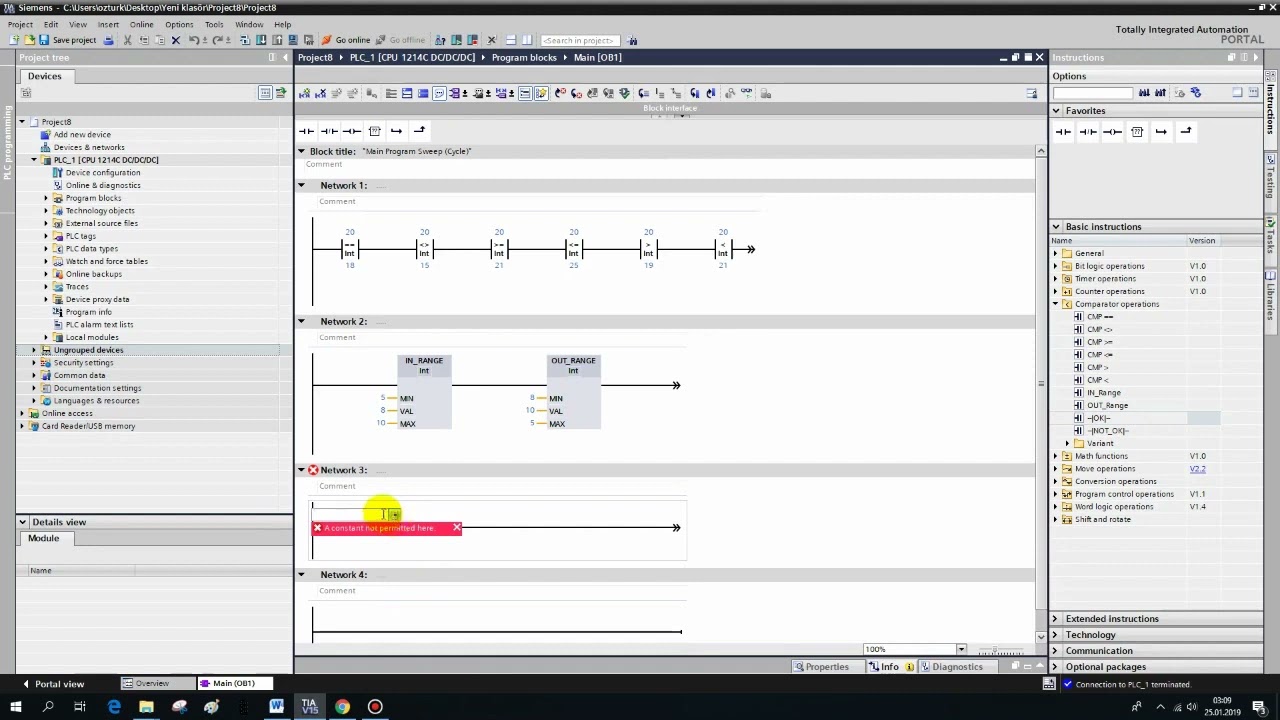The width and height of the screenshot is (1280, 720).
Task: Click the Cut scissors icon in main toolbar
Action: [x=128, y=40]
